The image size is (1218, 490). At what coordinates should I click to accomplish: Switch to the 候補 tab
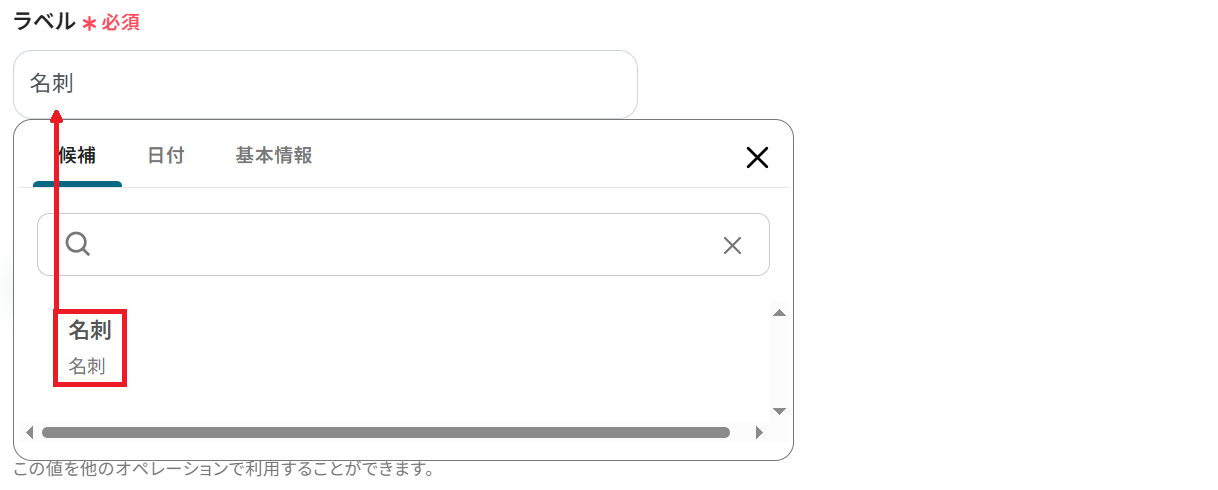(x=77, y=156)
